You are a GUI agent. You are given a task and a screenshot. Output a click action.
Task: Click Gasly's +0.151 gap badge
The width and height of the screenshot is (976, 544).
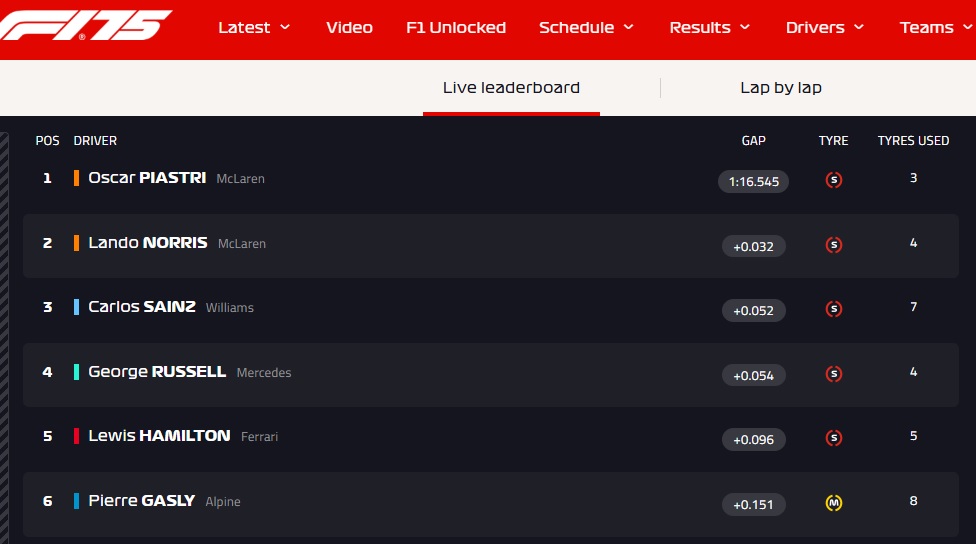(x=754, y=504)
